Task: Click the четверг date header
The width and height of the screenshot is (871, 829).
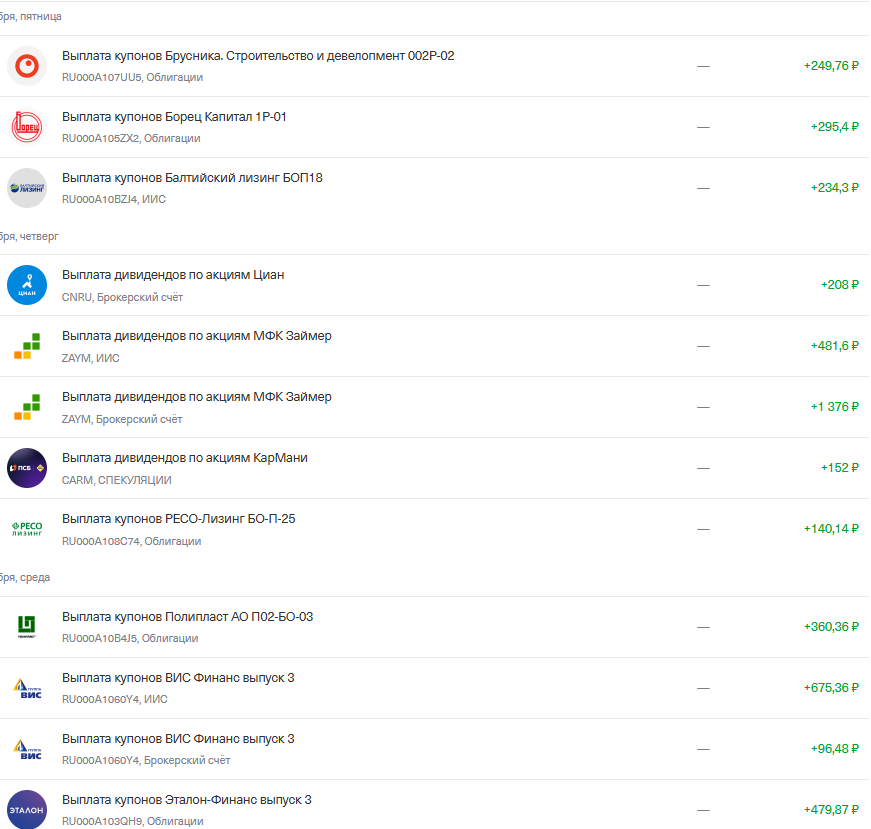Action: point(29,237)
